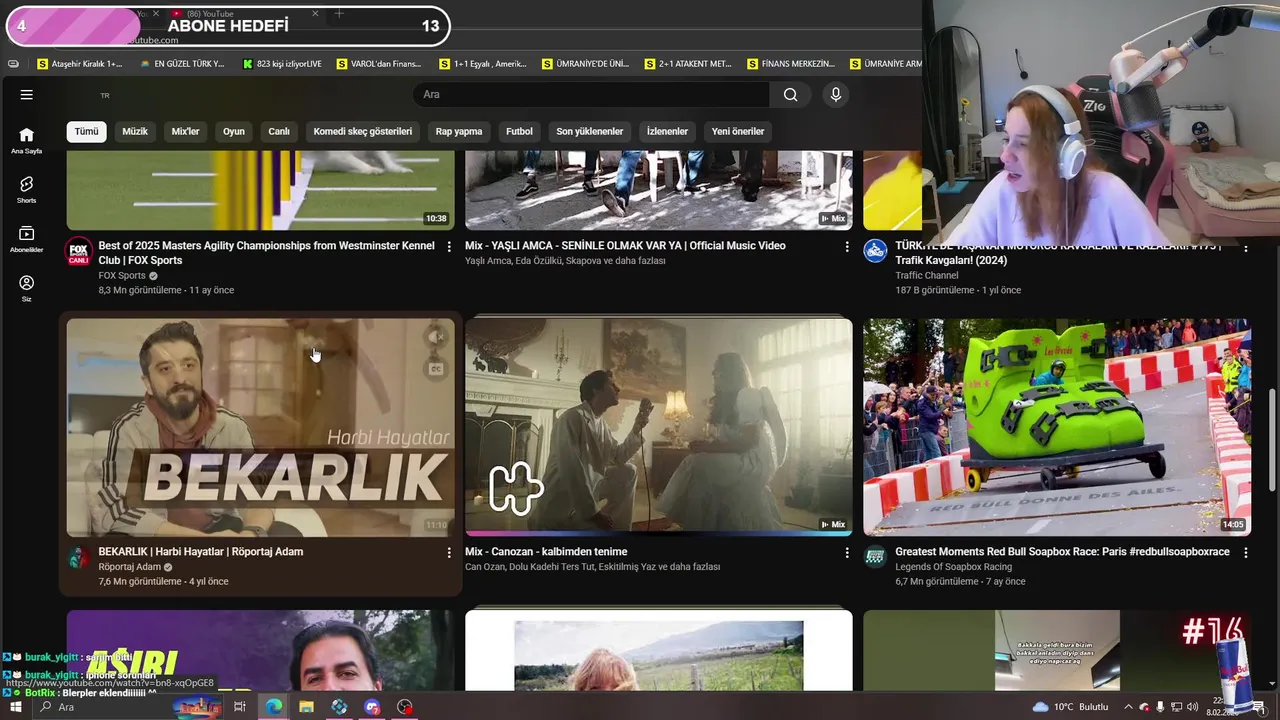Open more options for BEKARLIK video
This screenshot has height=720, width=1280.
(448, 552)
